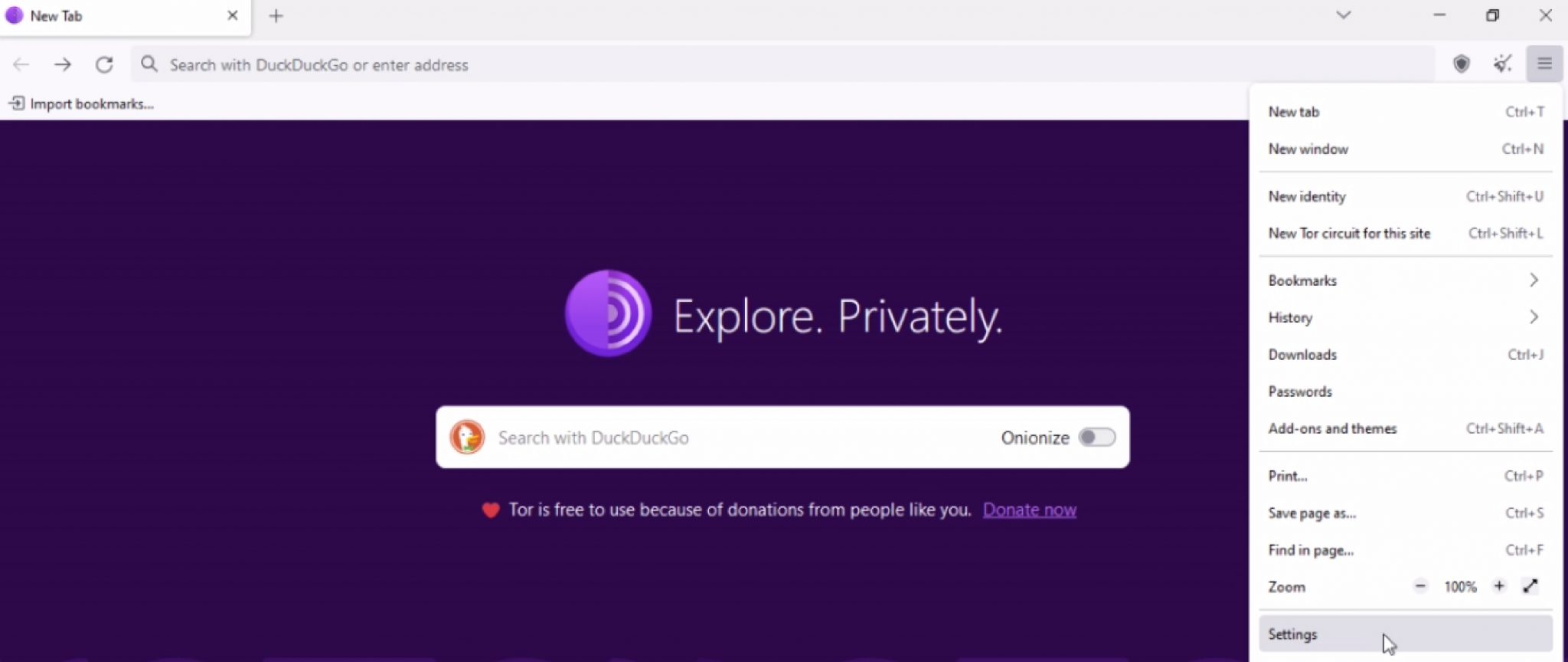The width and height of the screenshot is (1568, 662).
Task: Close the hamburger application menu button
Action: (1543, 64)
